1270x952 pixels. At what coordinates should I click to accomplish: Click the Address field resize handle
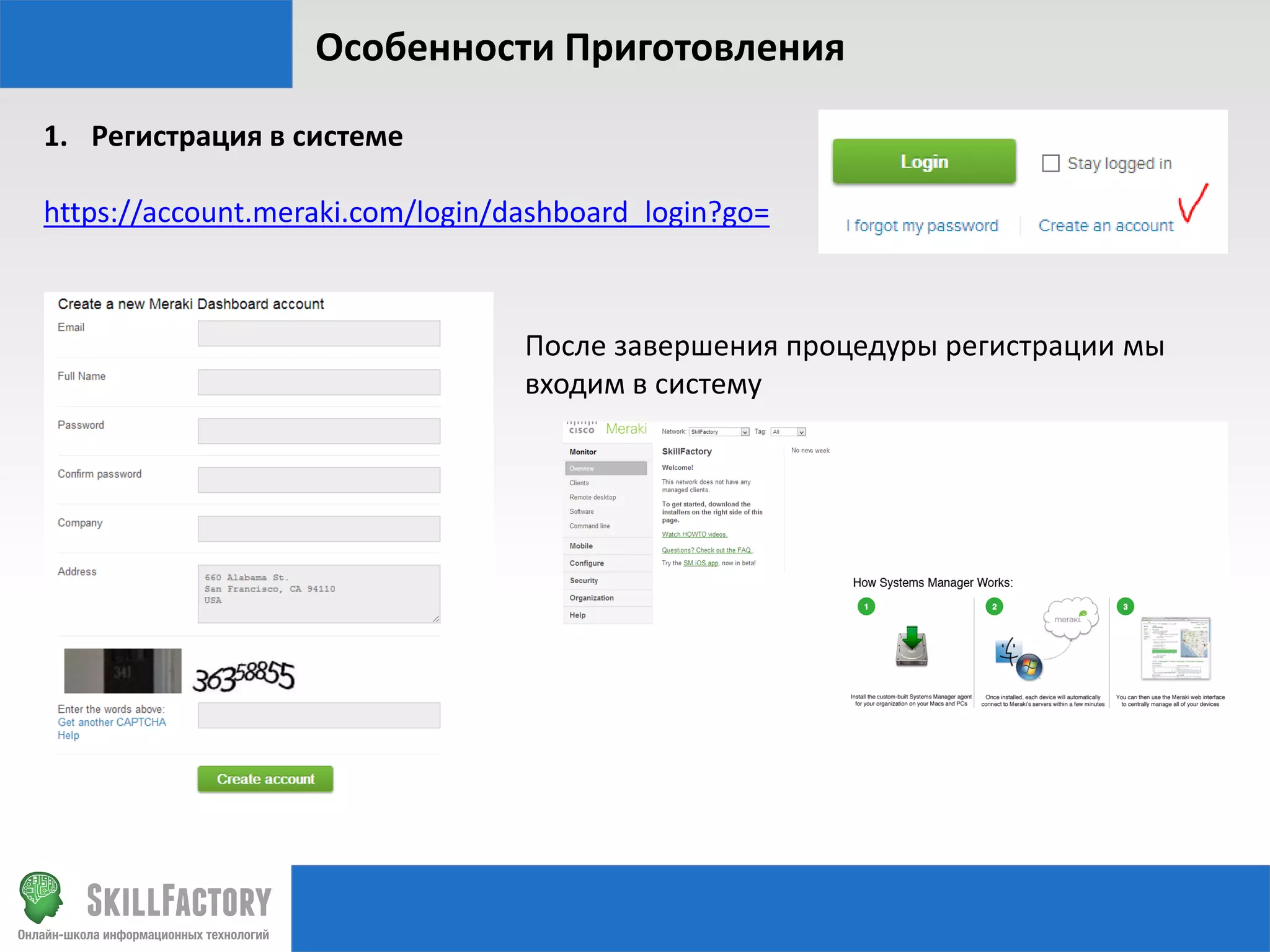[x=436, y=619]
